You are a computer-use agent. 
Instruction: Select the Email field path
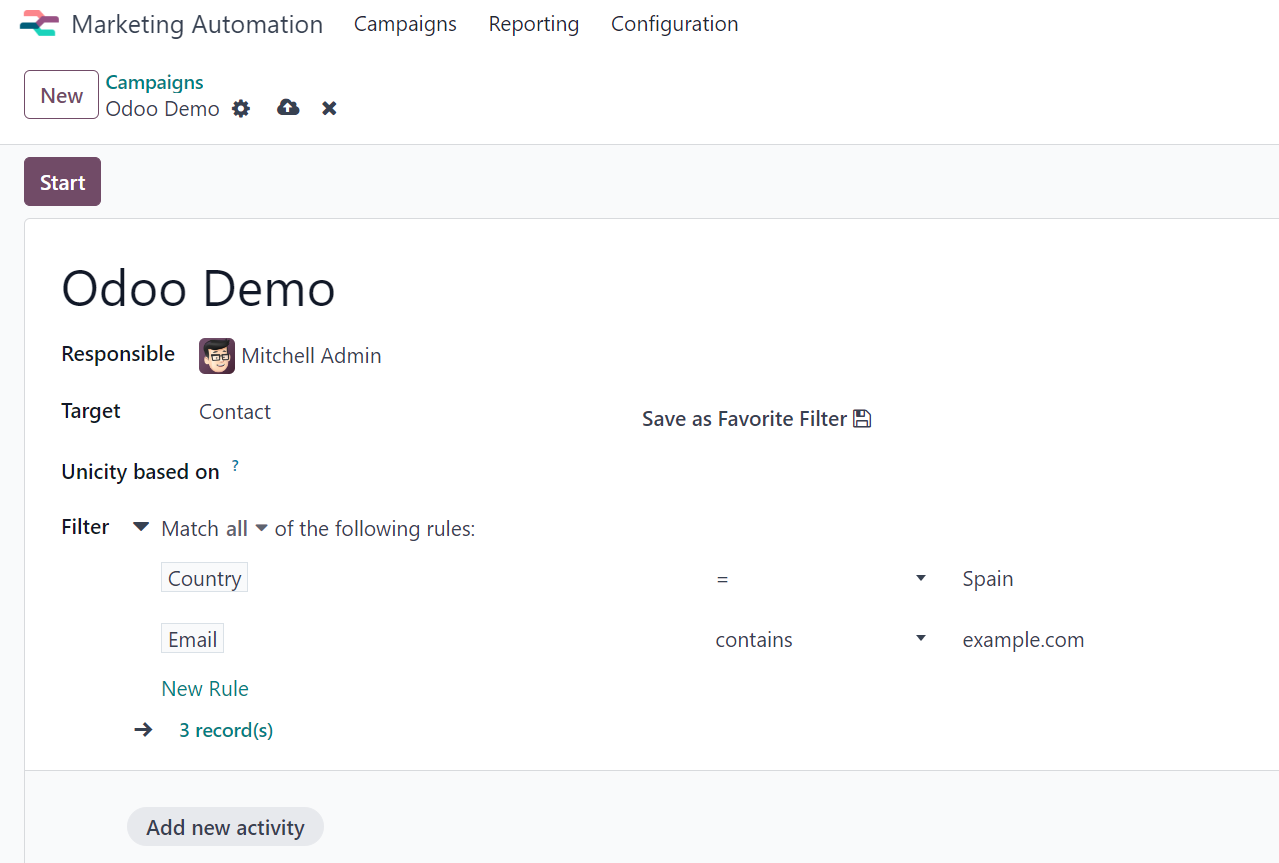tap(192, 639)
